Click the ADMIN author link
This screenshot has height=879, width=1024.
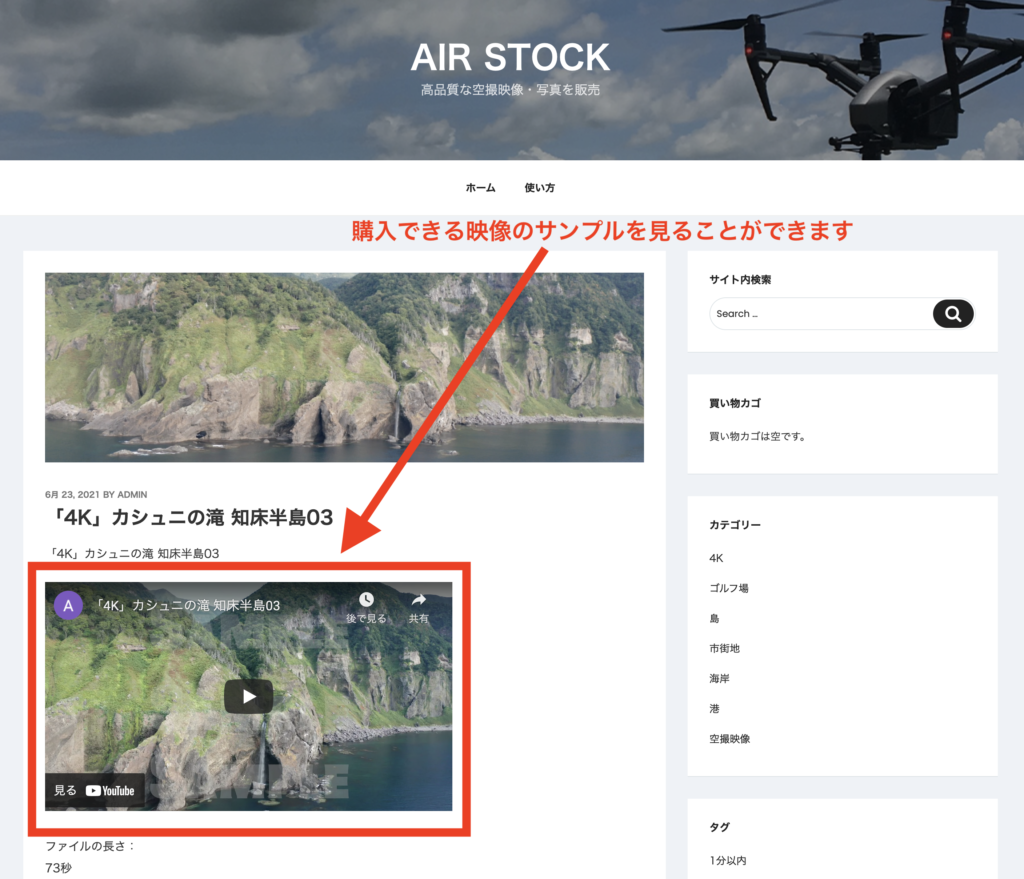[133, 495]
